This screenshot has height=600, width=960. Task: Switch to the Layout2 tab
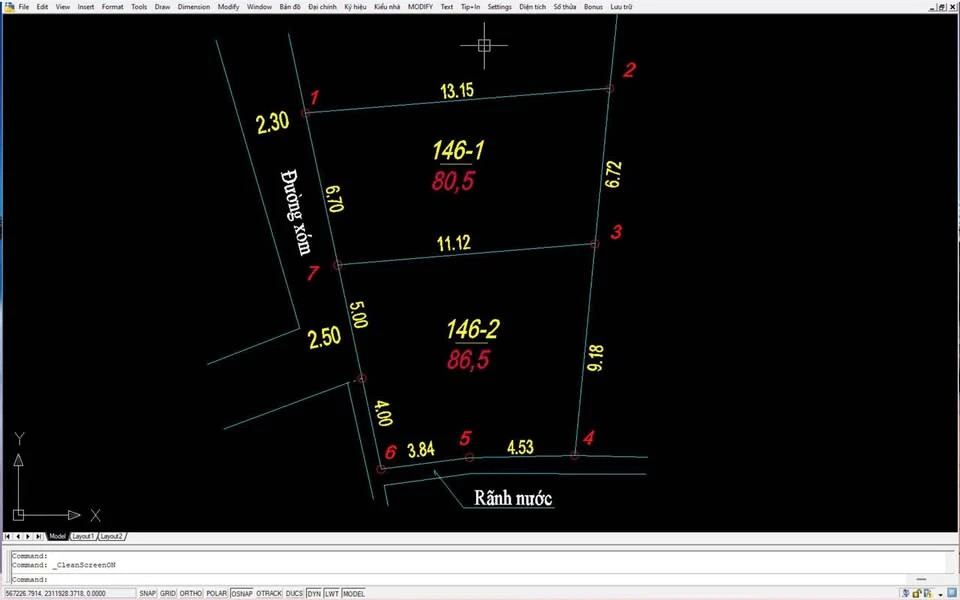(x=112, y=536)
